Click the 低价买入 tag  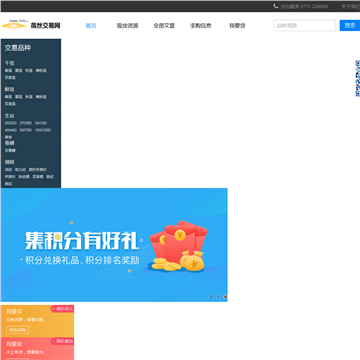coord(62,309)
